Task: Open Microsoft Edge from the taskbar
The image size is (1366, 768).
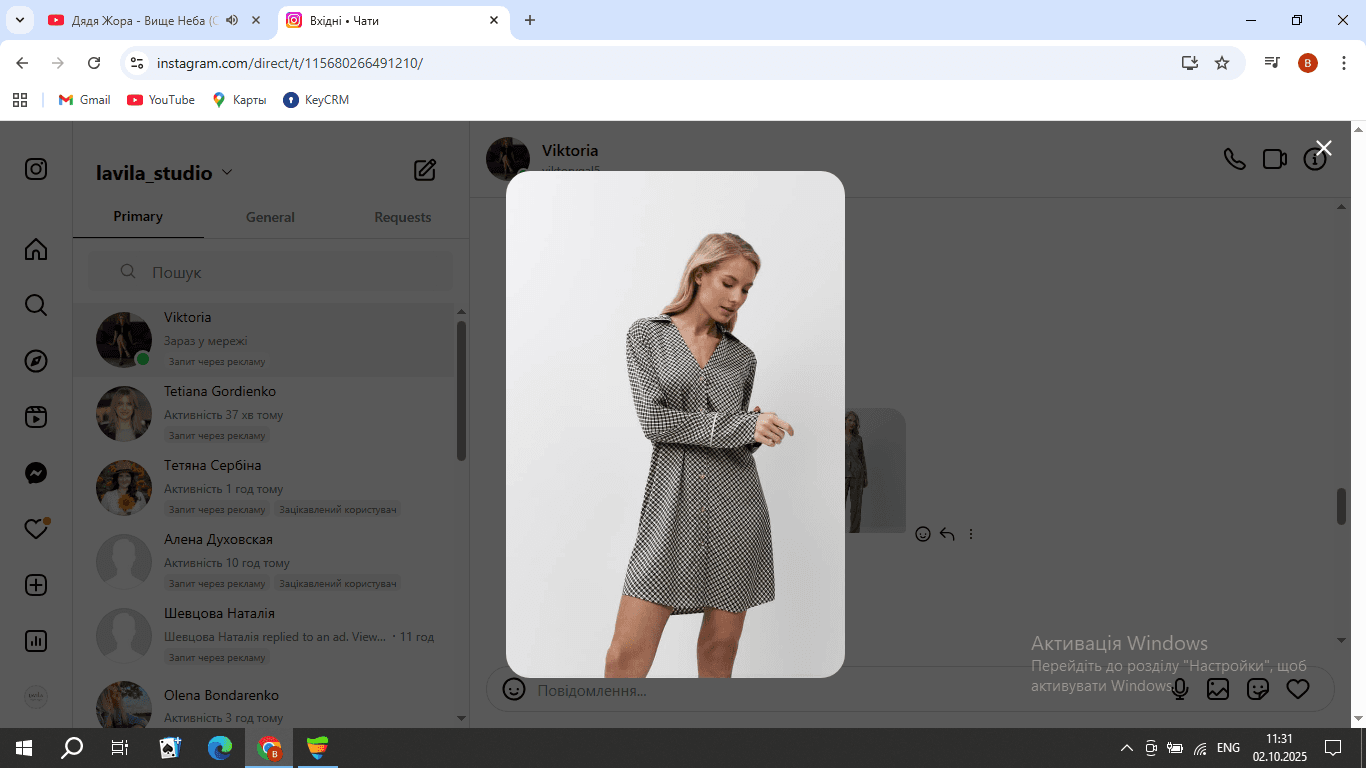Action: tap(220, 747)
